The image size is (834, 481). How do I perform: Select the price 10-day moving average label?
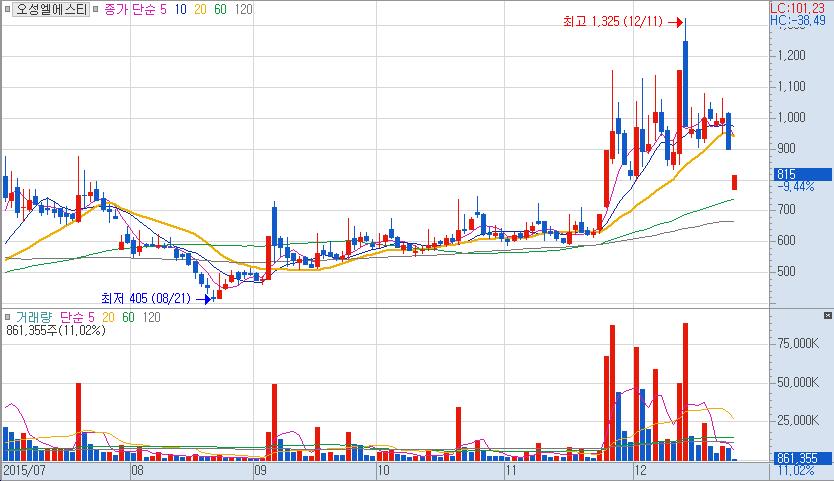[180, 9]
